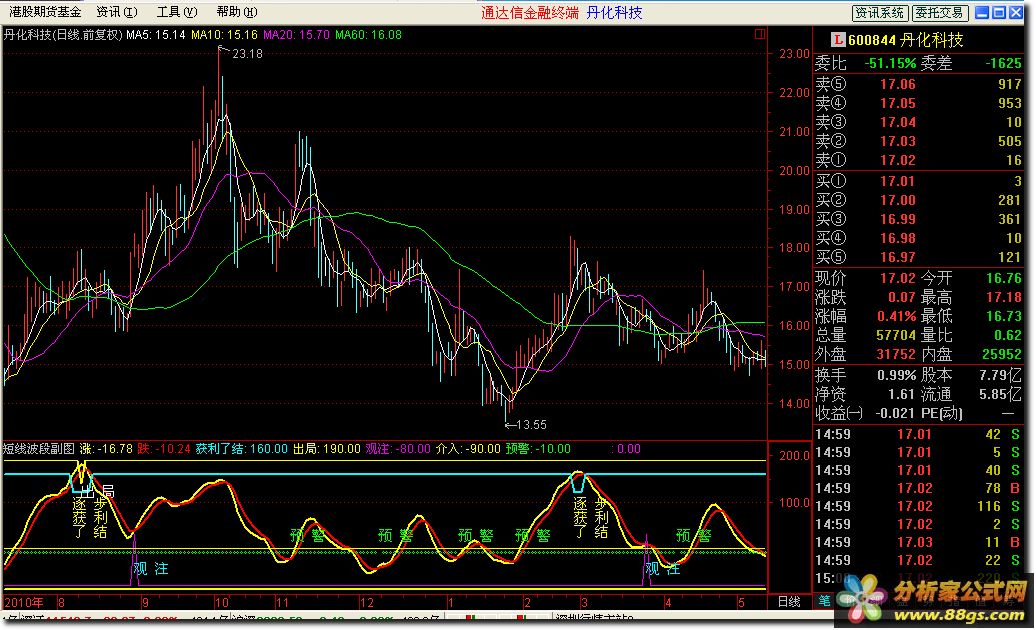Click the 20.00 price axis label

pyautogui.click(x=794, y=171)
